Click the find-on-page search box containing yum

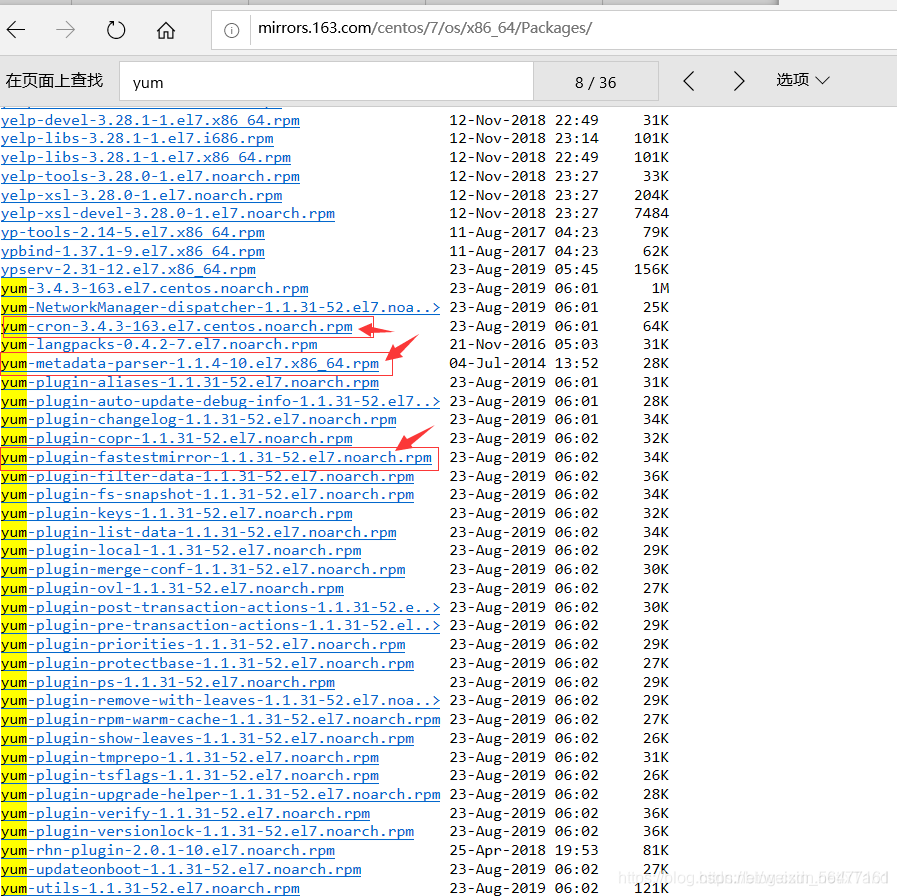point(326,82)
